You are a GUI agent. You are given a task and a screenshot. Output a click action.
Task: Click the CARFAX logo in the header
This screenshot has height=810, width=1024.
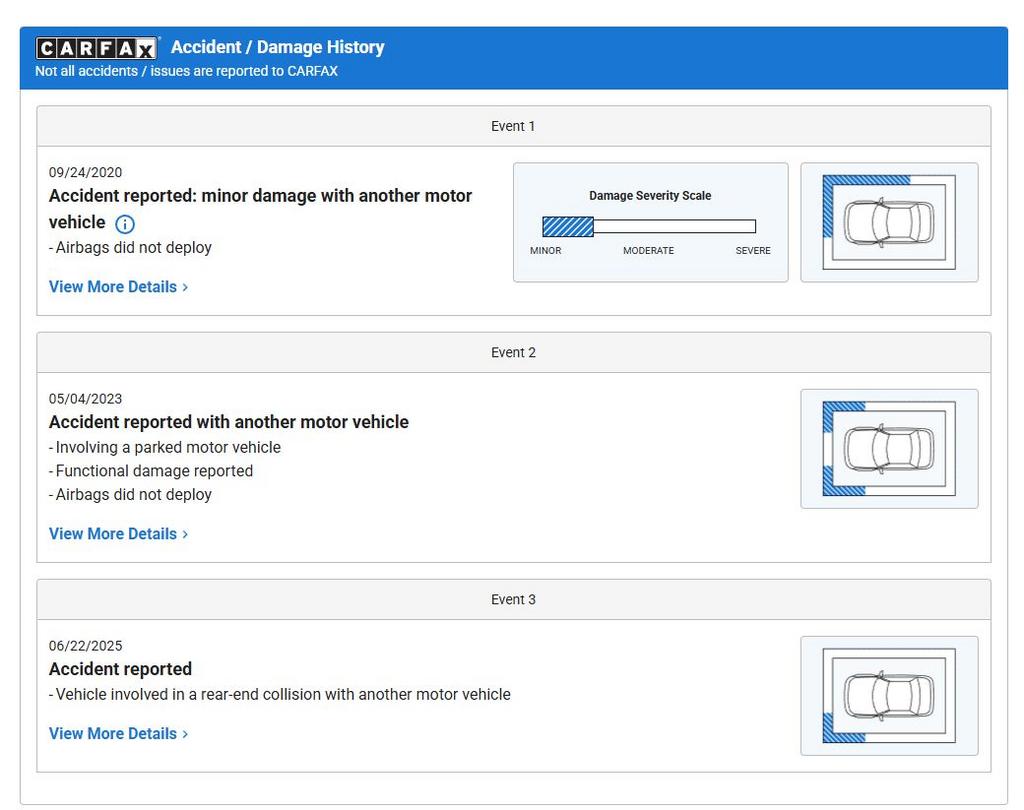[x=97, y=48]
